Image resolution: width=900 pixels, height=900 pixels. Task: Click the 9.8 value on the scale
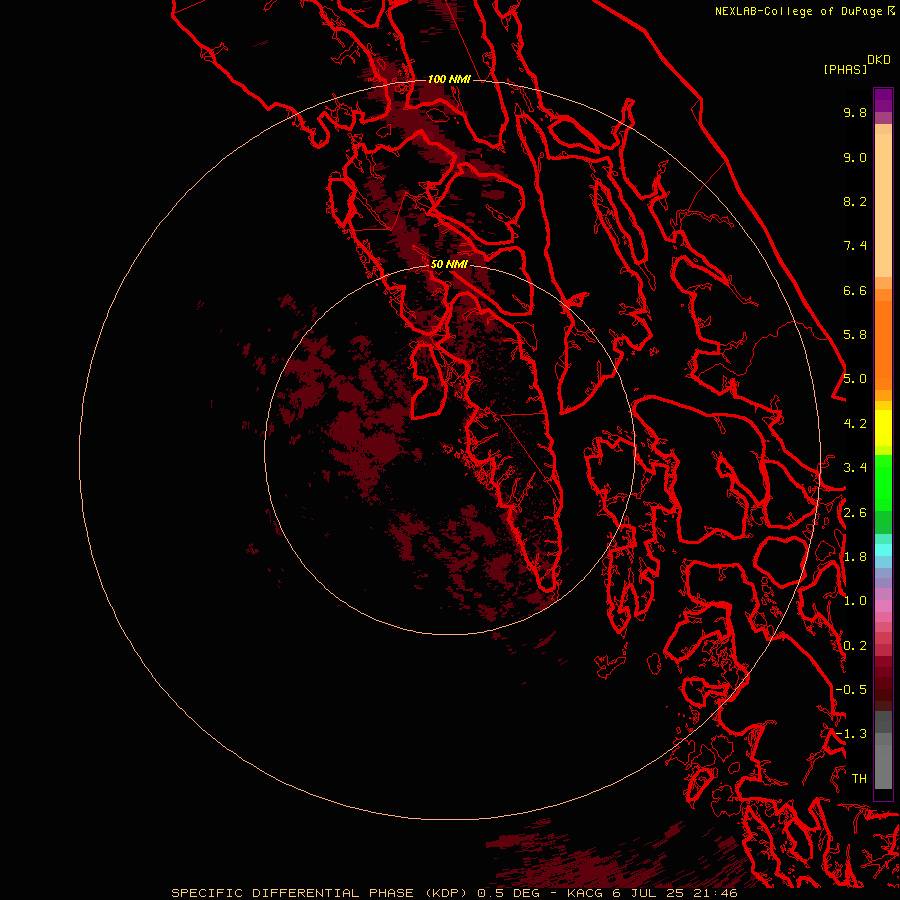[x=855, y=112]
